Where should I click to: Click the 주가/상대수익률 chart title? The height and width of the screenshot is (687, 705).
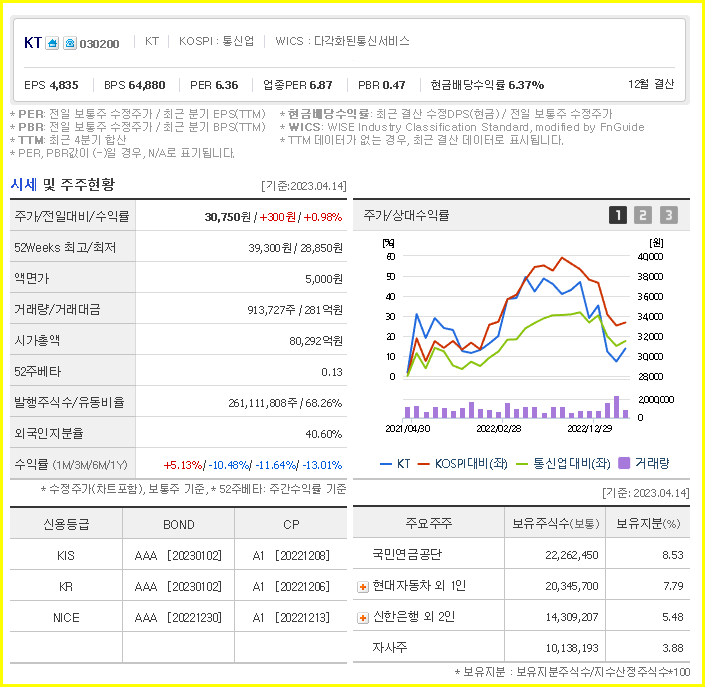tap(406, 215)
